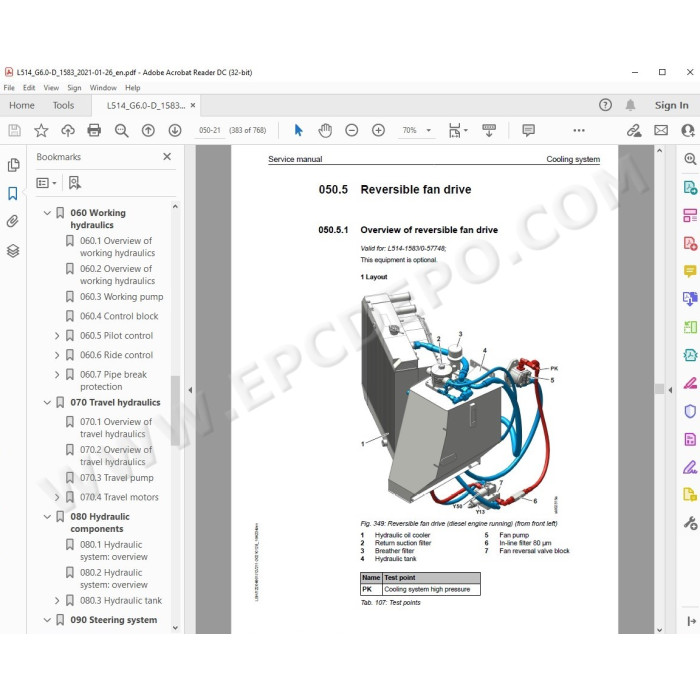Add file to starred with star icon
The height and width of the screenshot is (700, 700).
(41, 130)
